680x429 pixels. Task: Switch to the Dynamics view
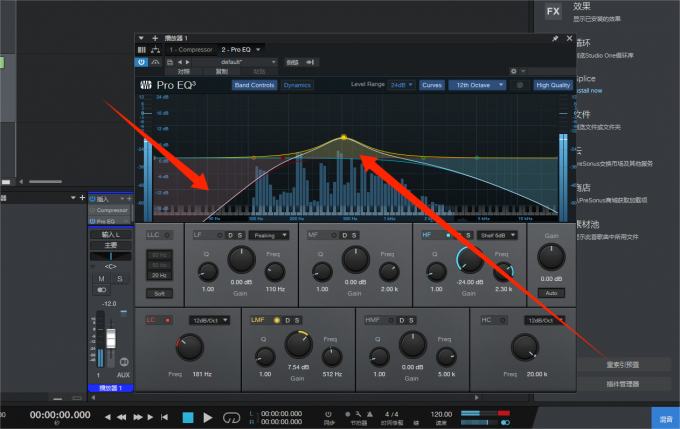pos(297,85)
